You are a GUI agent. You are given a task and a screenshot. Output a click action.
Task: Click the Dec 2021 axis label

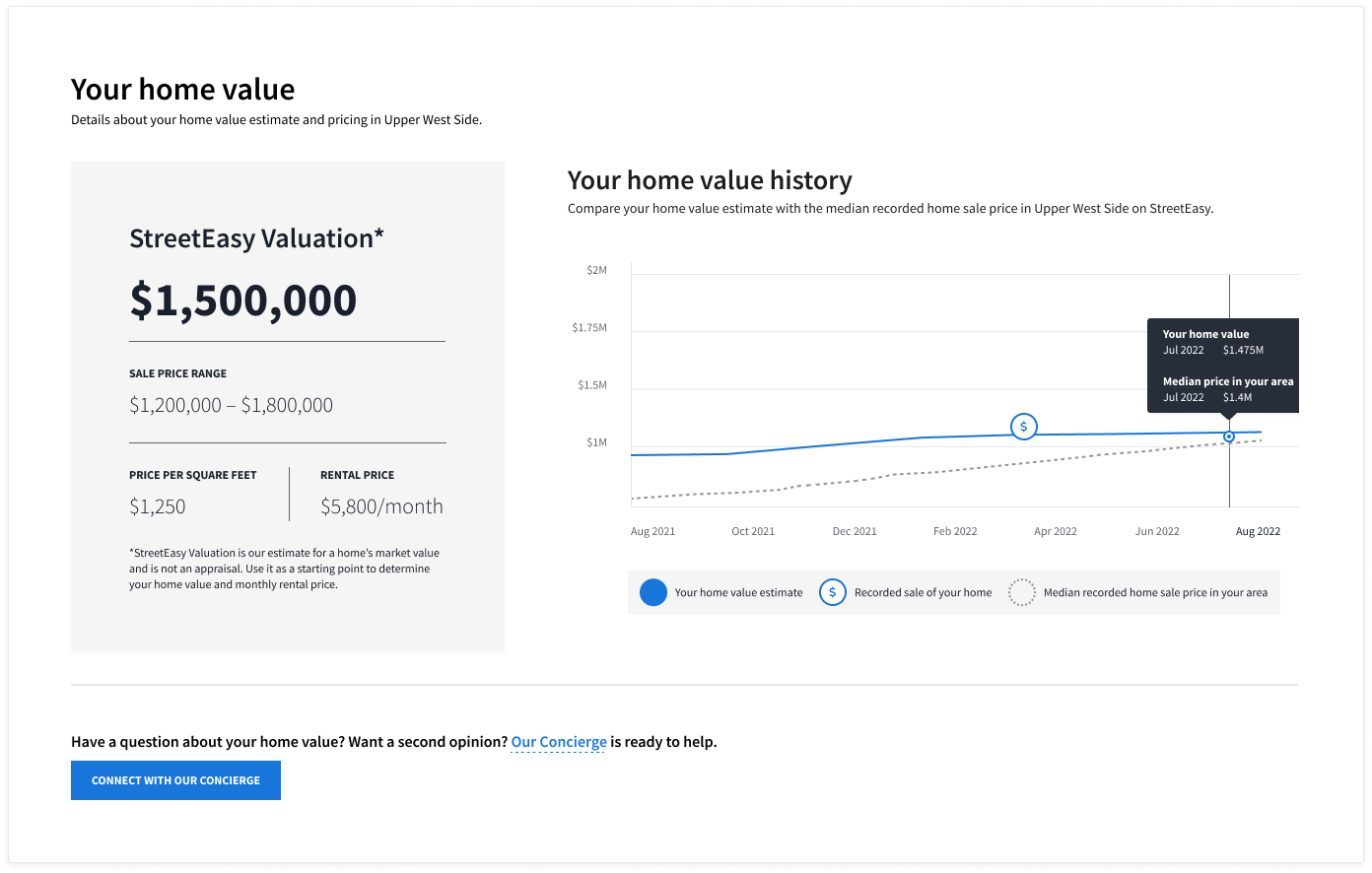pyautogui.click(x=855, y=531)
